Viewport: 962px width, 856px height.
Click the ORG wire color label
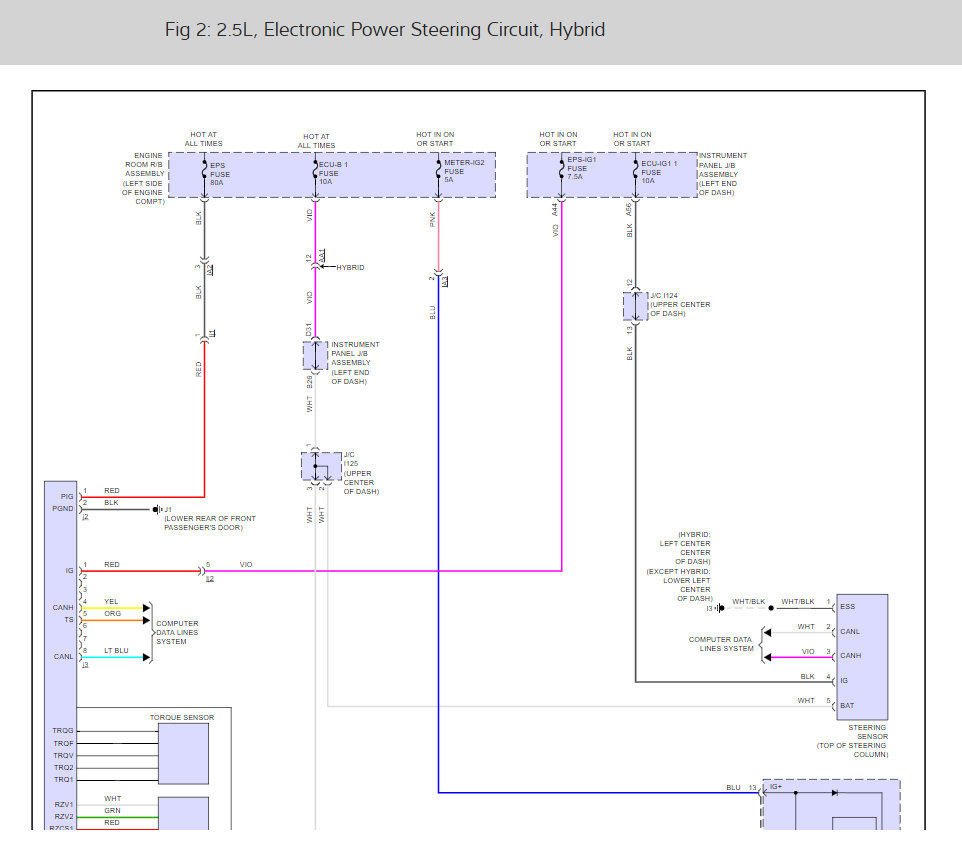112,614
